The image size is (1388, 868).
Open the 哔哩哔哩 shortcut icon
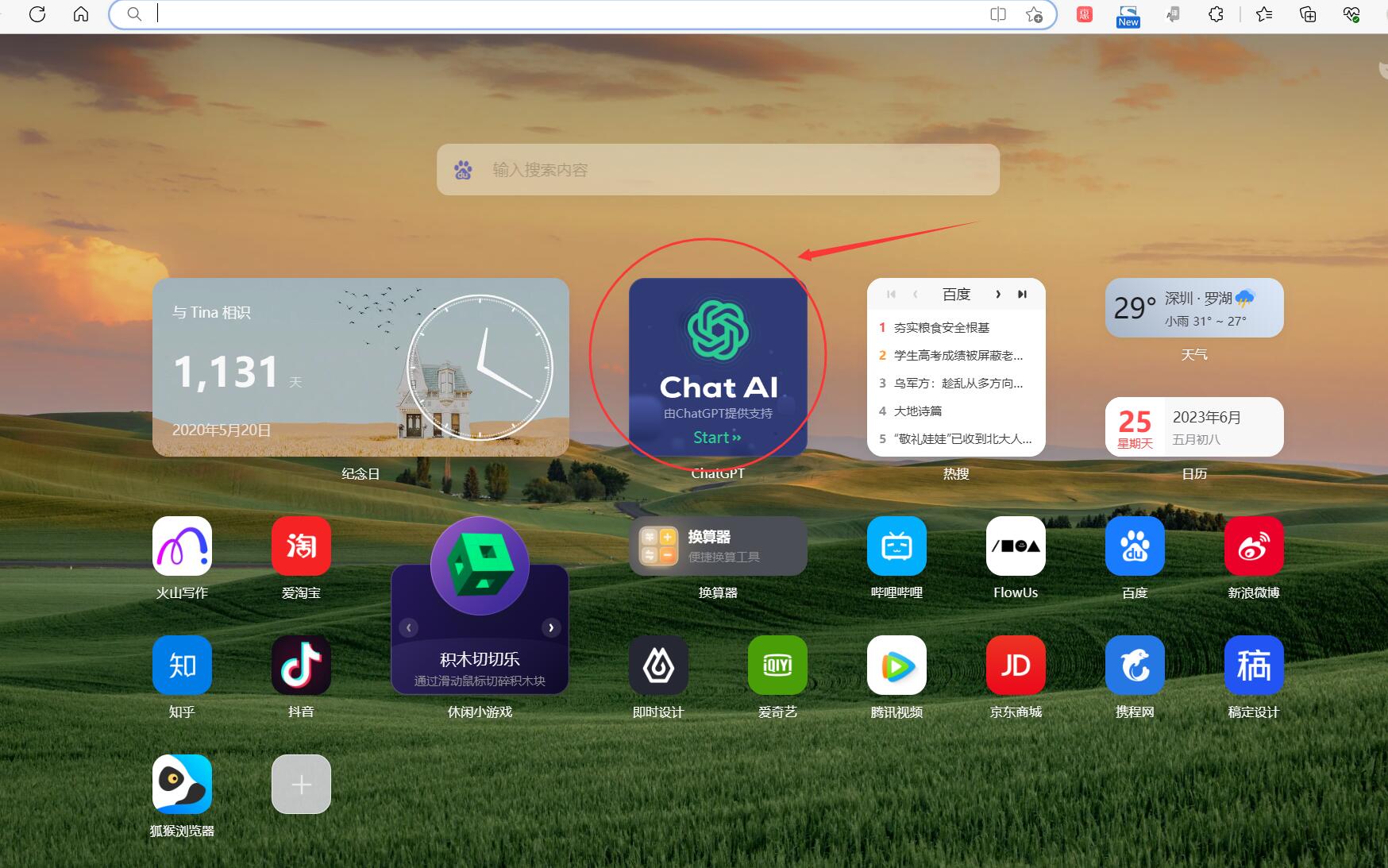pyautogui.click(x=896, y=546)
